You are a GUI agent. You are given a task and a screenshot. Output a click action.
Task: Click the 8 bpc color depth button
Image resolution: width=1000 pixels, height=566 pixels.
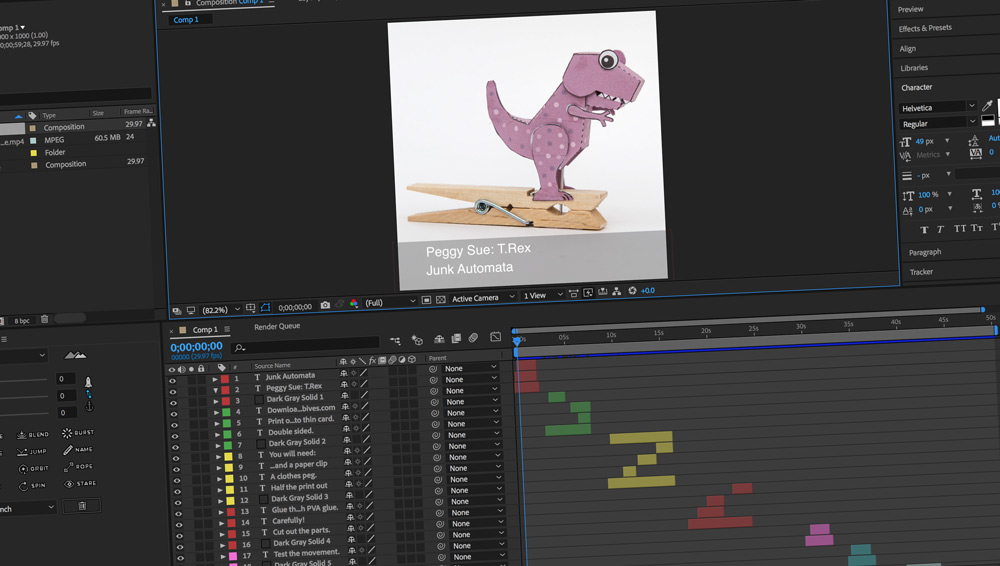22,321
